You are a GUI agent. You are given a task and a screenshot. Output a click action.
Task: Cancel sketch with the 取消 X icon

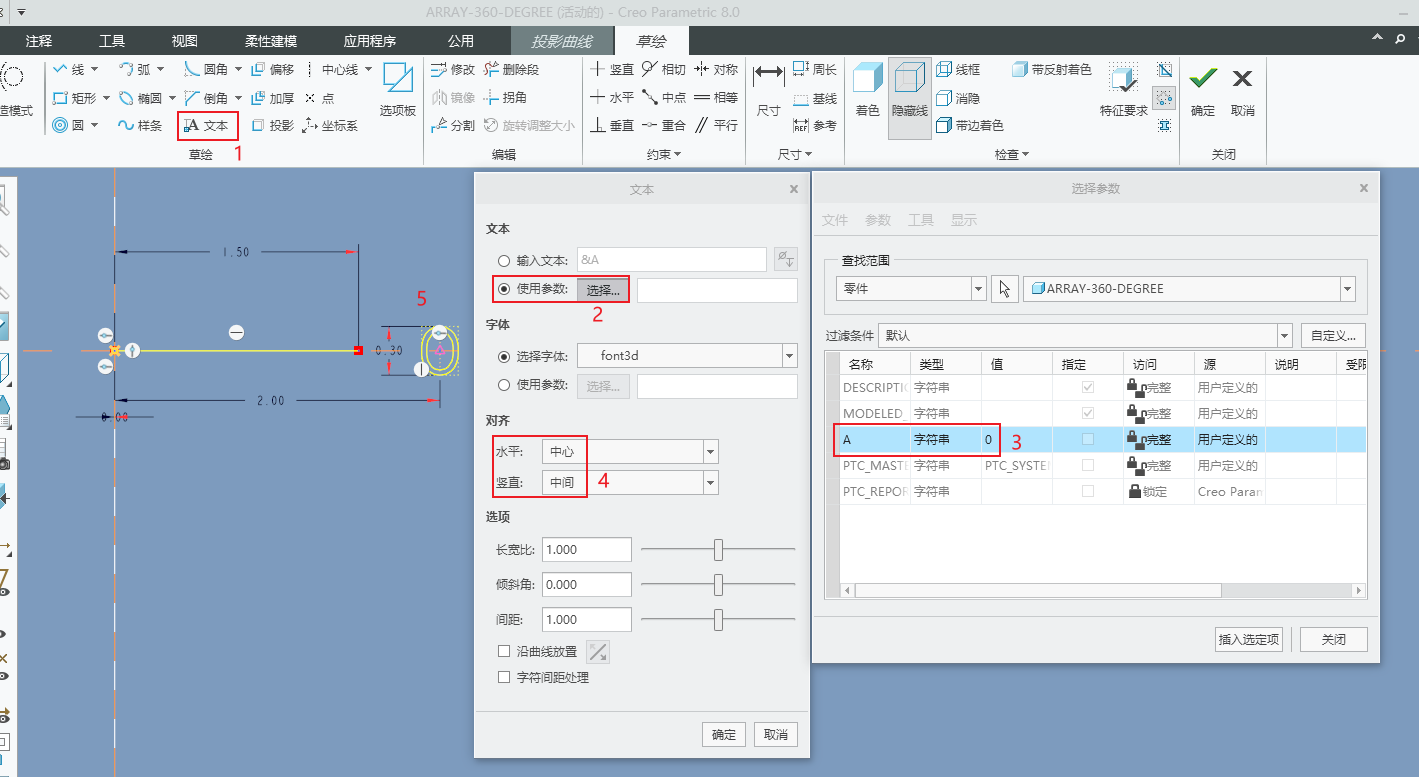(1242, 90)
